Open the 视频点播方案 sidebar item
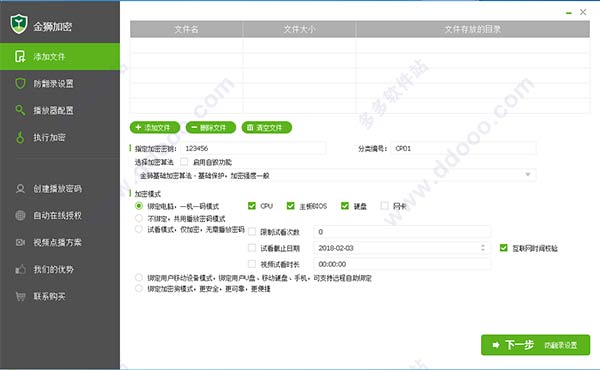Screen dimensions: 600x370 tap(60, 242)
